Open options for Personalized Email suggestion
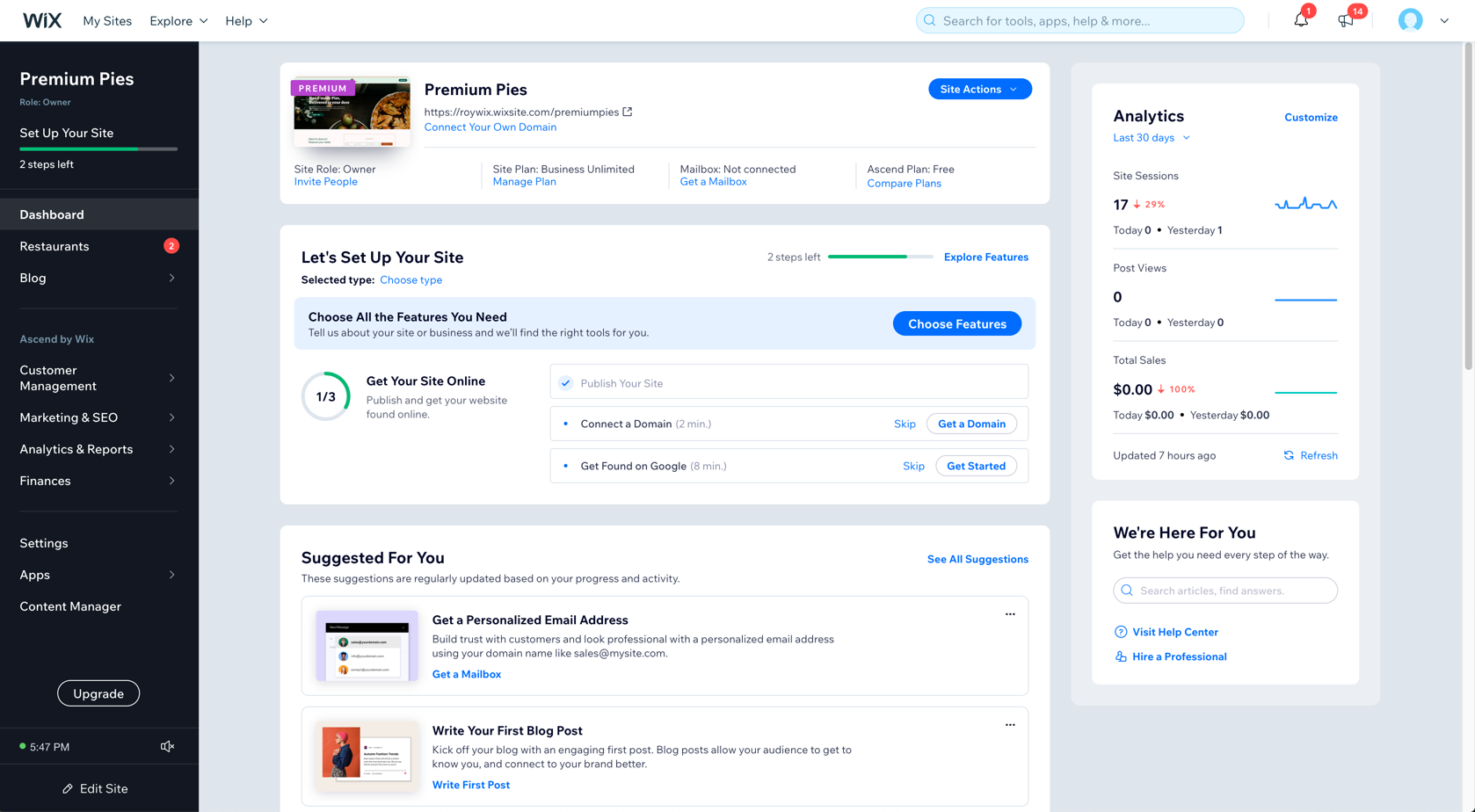Screen dimensions: 1475x812 coord(1010,614)
